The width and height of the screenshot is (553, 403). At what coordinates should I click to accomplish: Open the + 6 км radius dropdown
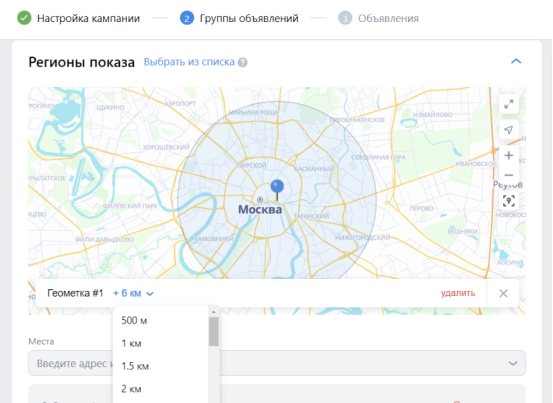(133, 293)
